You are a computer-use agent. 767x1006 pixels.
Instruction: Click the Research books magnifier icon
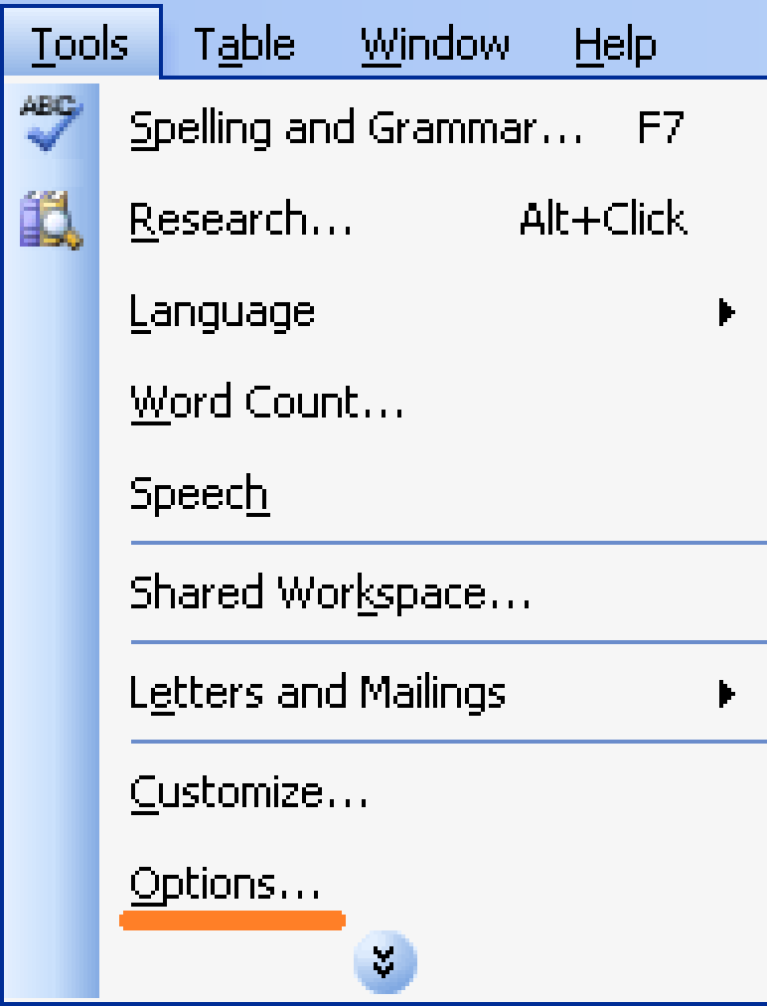pyautogui.click(x=51, y=219)
